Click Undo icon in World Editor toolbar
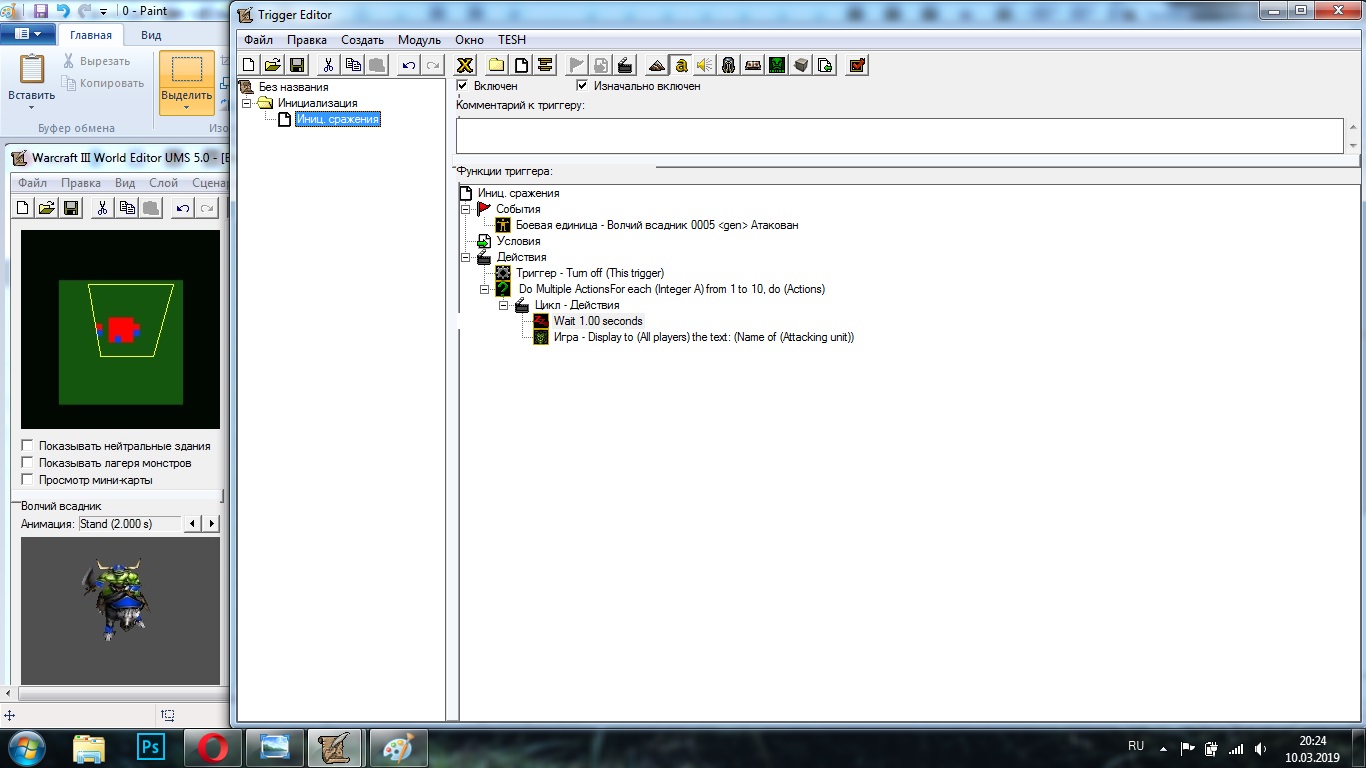 click(x=182, y=208)
